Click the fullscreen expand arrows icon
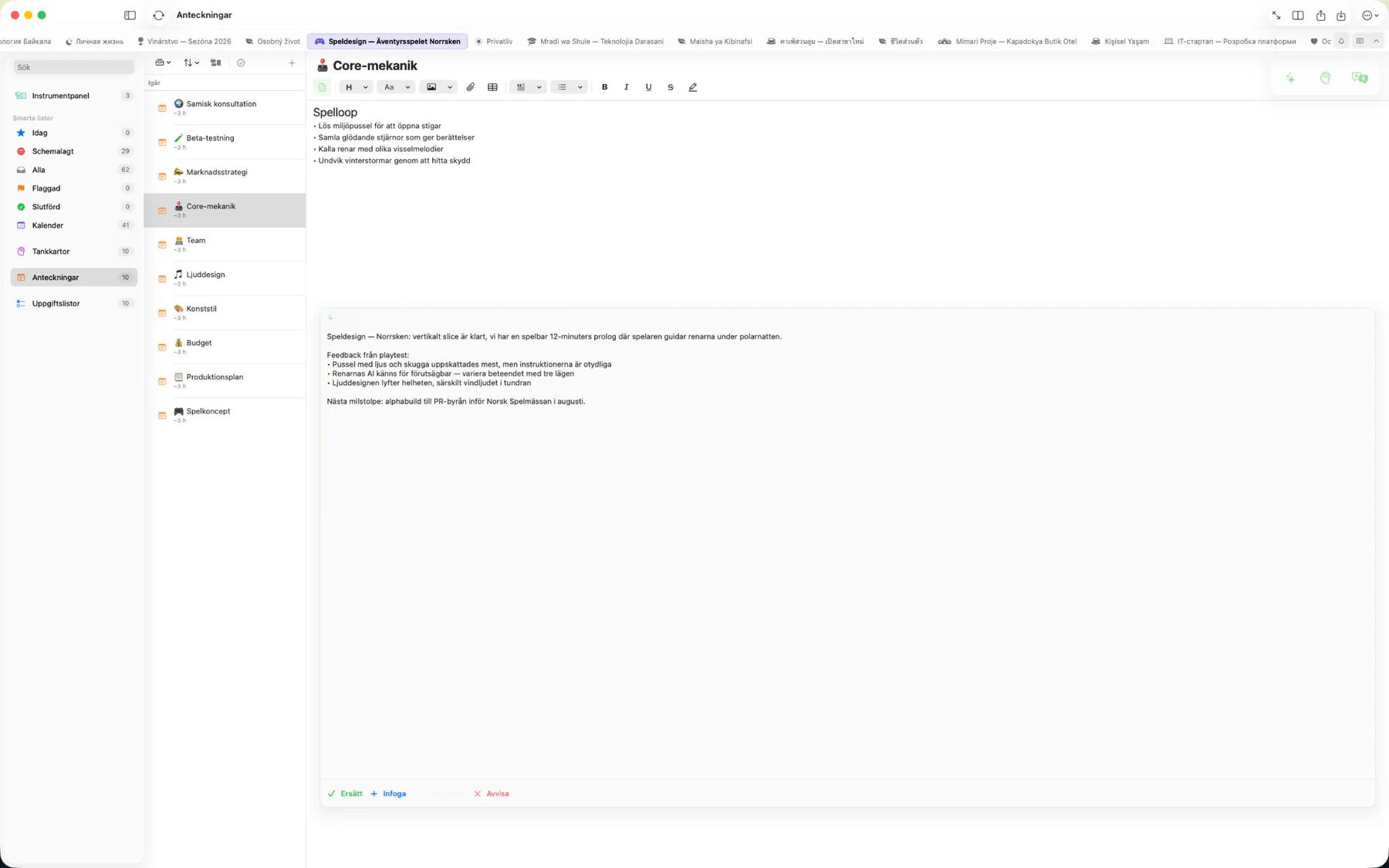Viewport: 1389px width, 868px height. click(x=1276, y=15)
